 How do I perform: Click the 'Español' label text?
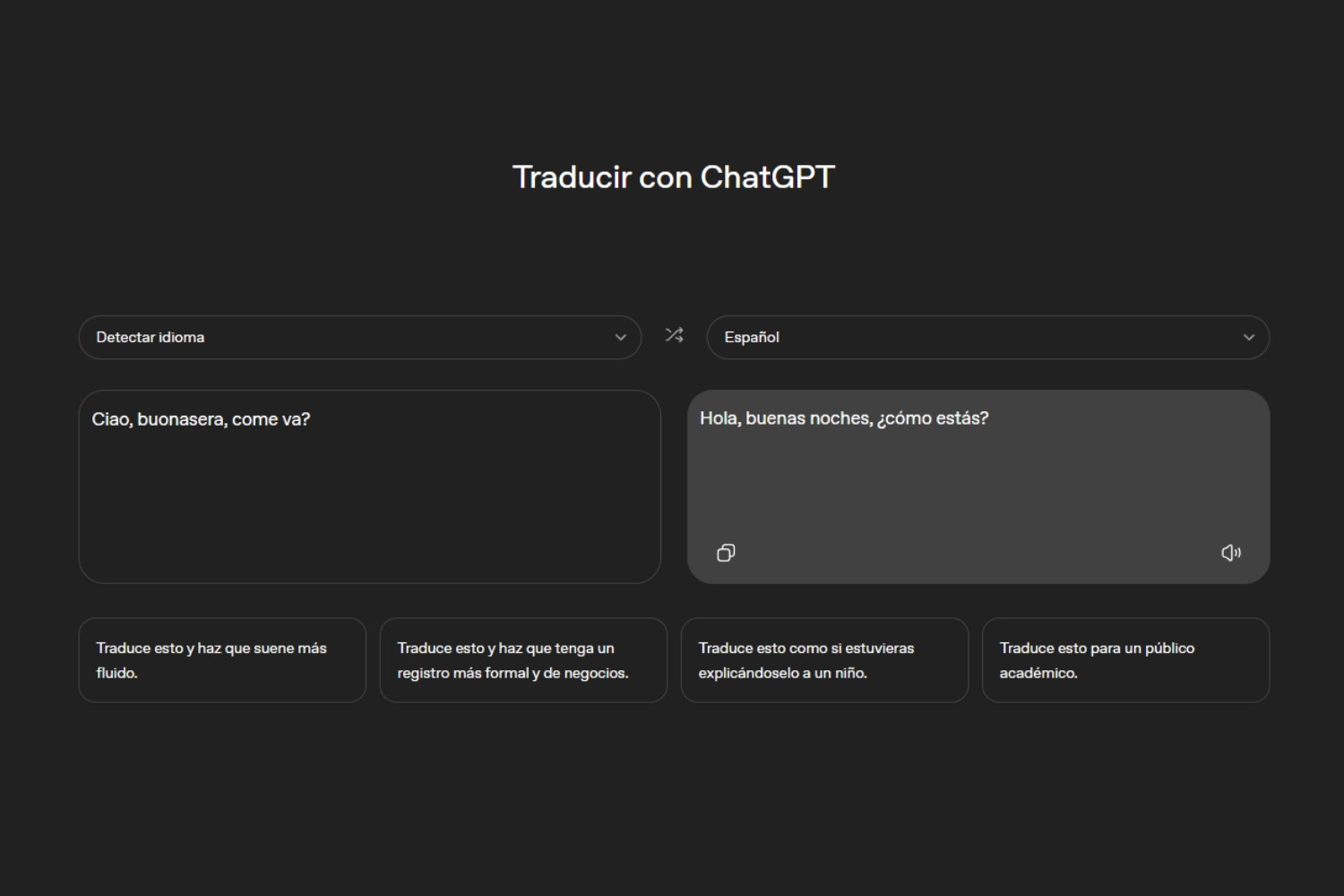pos(751,338)
